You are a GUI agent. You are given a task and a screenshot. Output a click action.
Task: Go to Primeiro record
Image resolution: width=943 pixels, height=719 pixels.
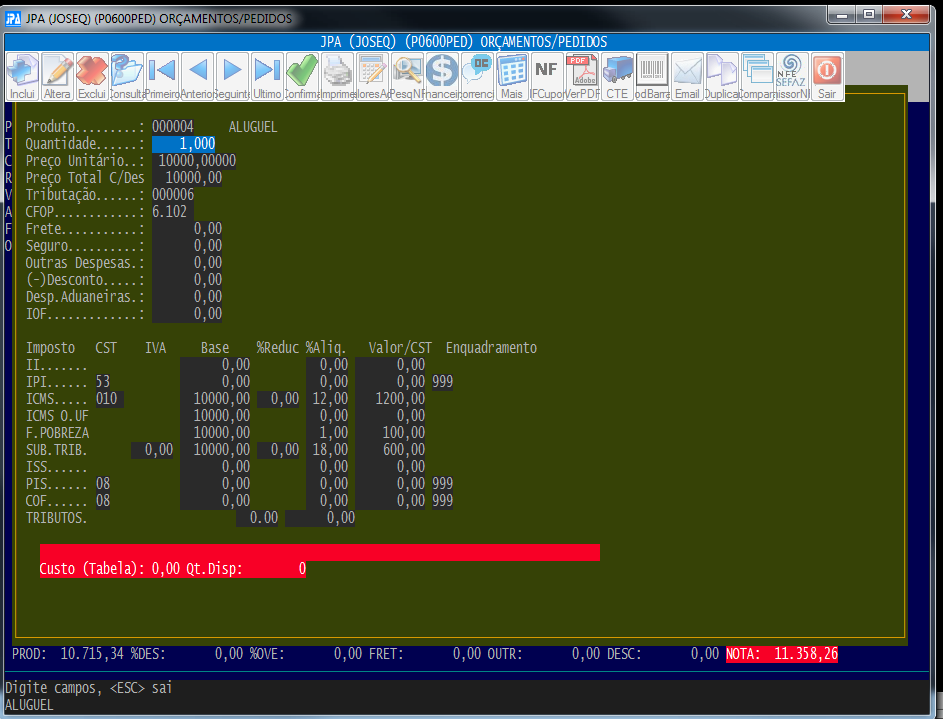point(162,76)
